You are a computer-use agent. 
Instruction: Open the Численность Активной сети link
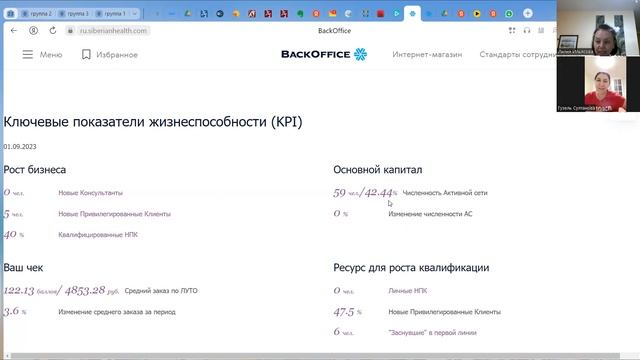click(x=445, y=193)
